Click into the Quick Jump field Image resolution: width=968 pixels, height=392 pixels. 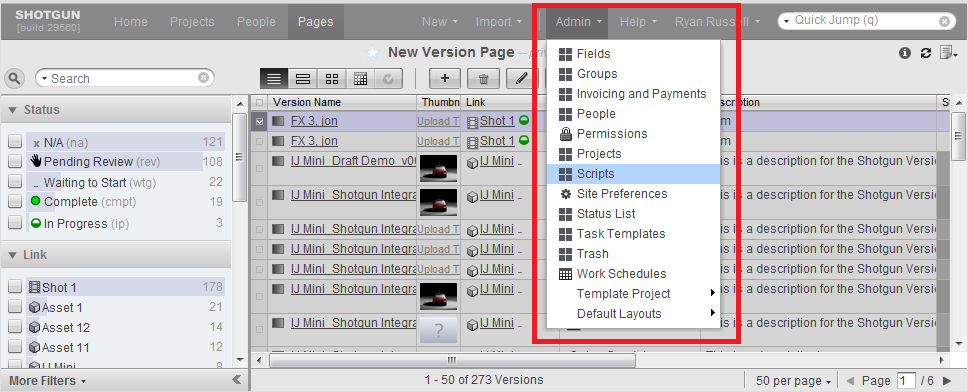[866, 20]
